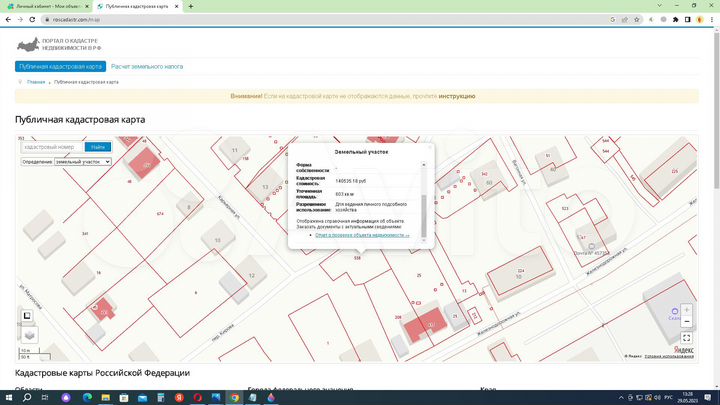Select the Публичная кадастровая карта tab
The image size is (720, 405).
click(x=60, y=66)
